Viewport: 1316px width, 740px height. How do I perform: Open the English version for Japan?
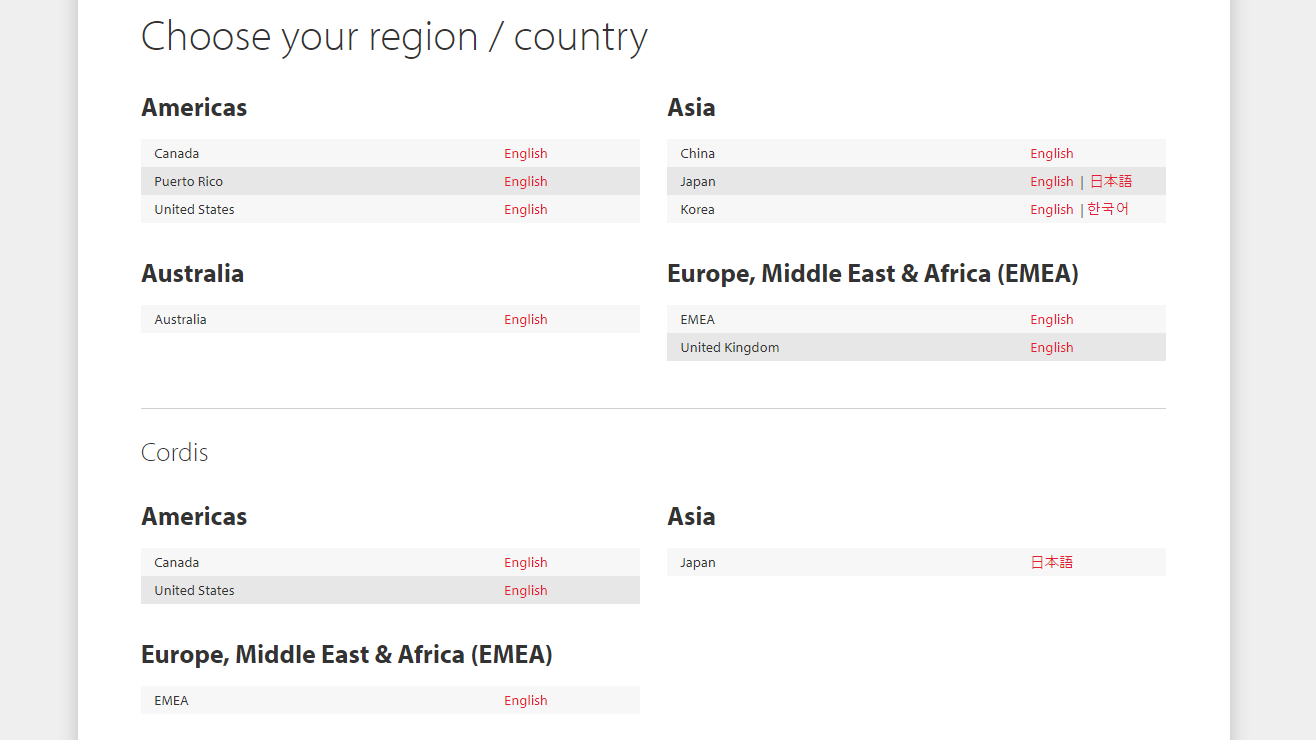[1051, 181]
